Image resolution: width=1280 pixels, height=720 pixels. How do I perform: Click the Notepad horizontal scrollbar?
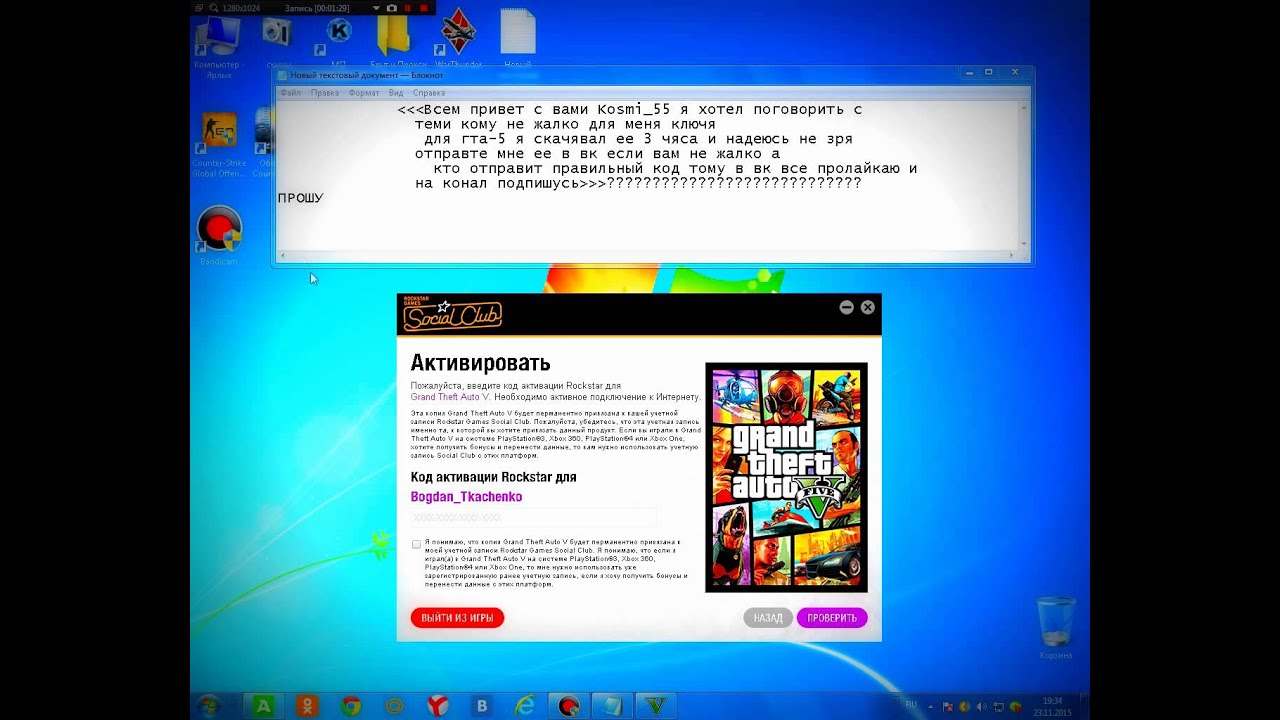click(x=647, y=256)
